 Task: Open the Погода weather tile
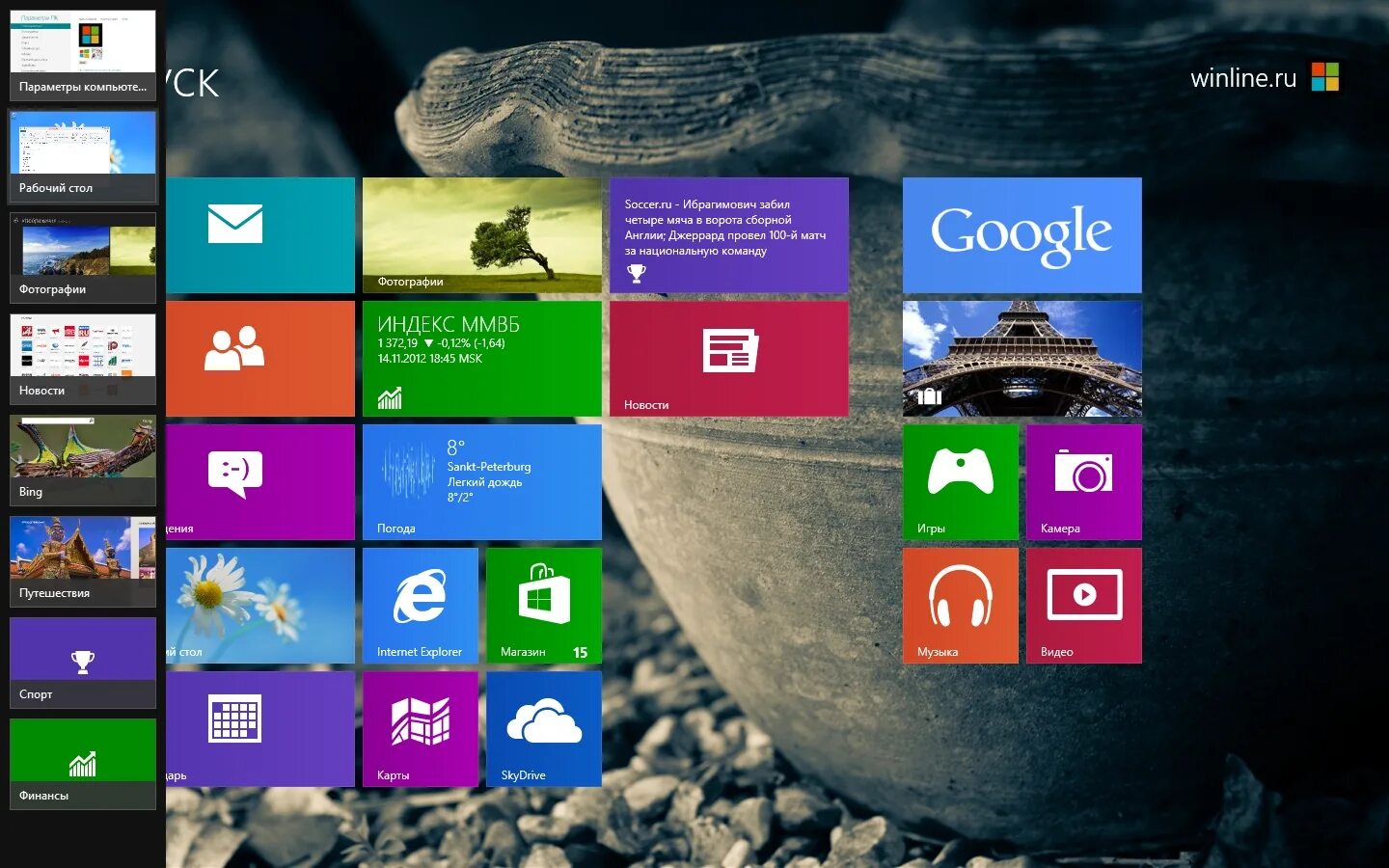pyautogui.click(x=482, y=482)
